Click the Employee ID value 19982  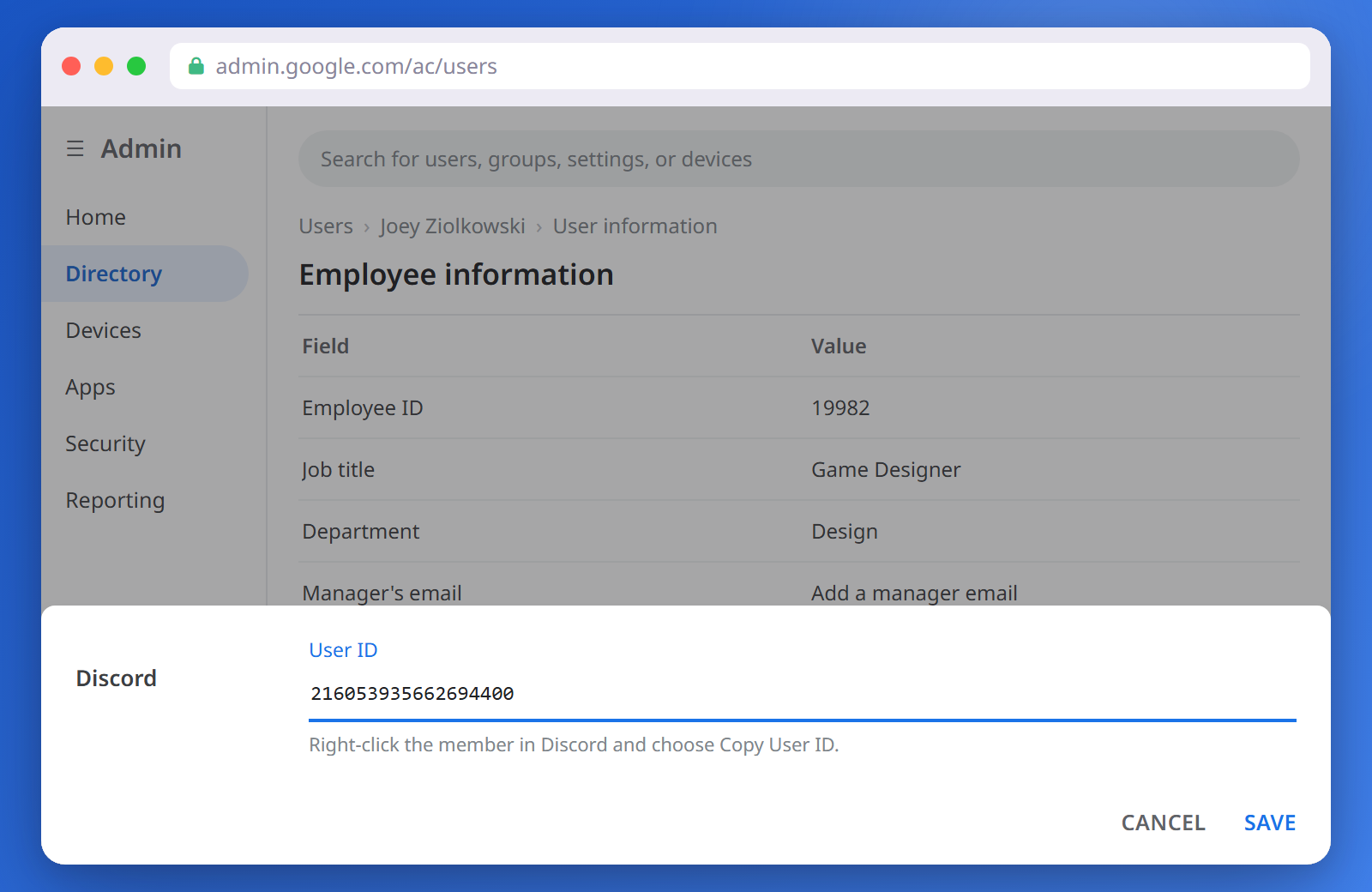840,407
